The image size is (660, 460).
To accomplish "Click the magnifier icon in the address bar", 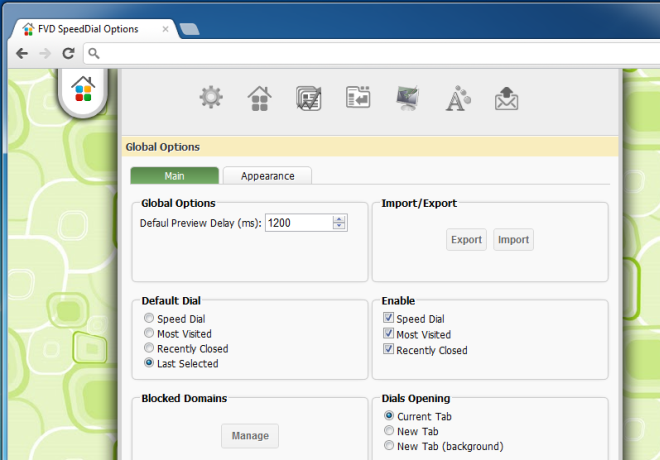I will (94, 53).
